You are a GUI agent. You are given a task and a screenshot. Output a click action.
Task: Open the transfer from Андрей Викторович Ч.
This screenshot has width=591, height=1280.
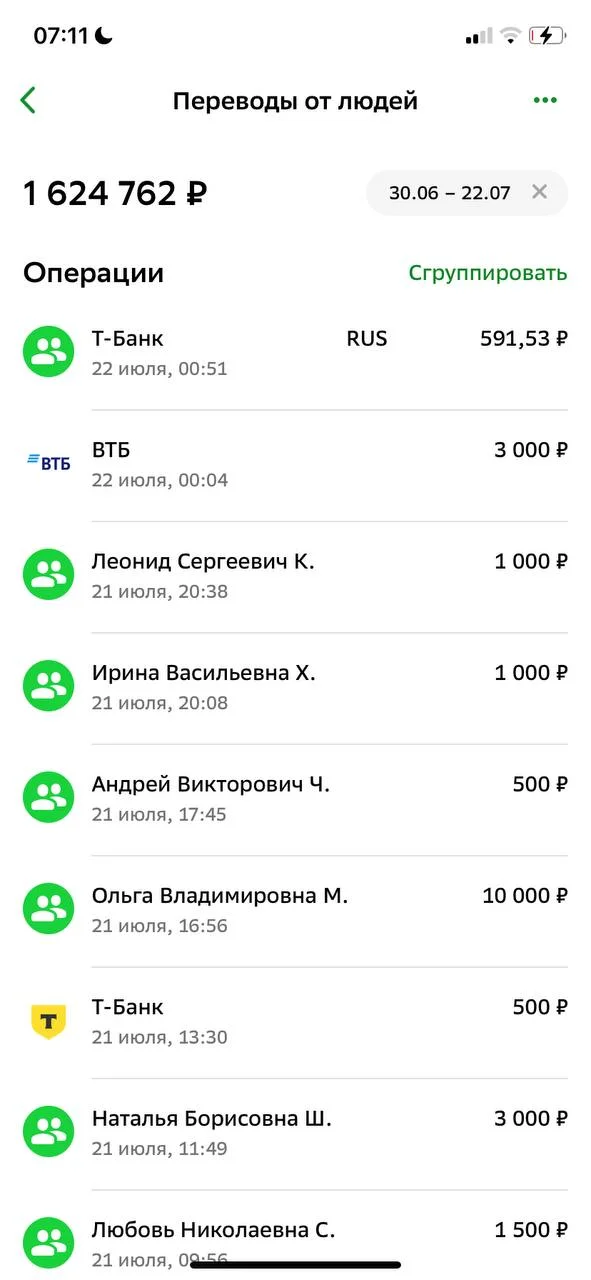[300, 795]
